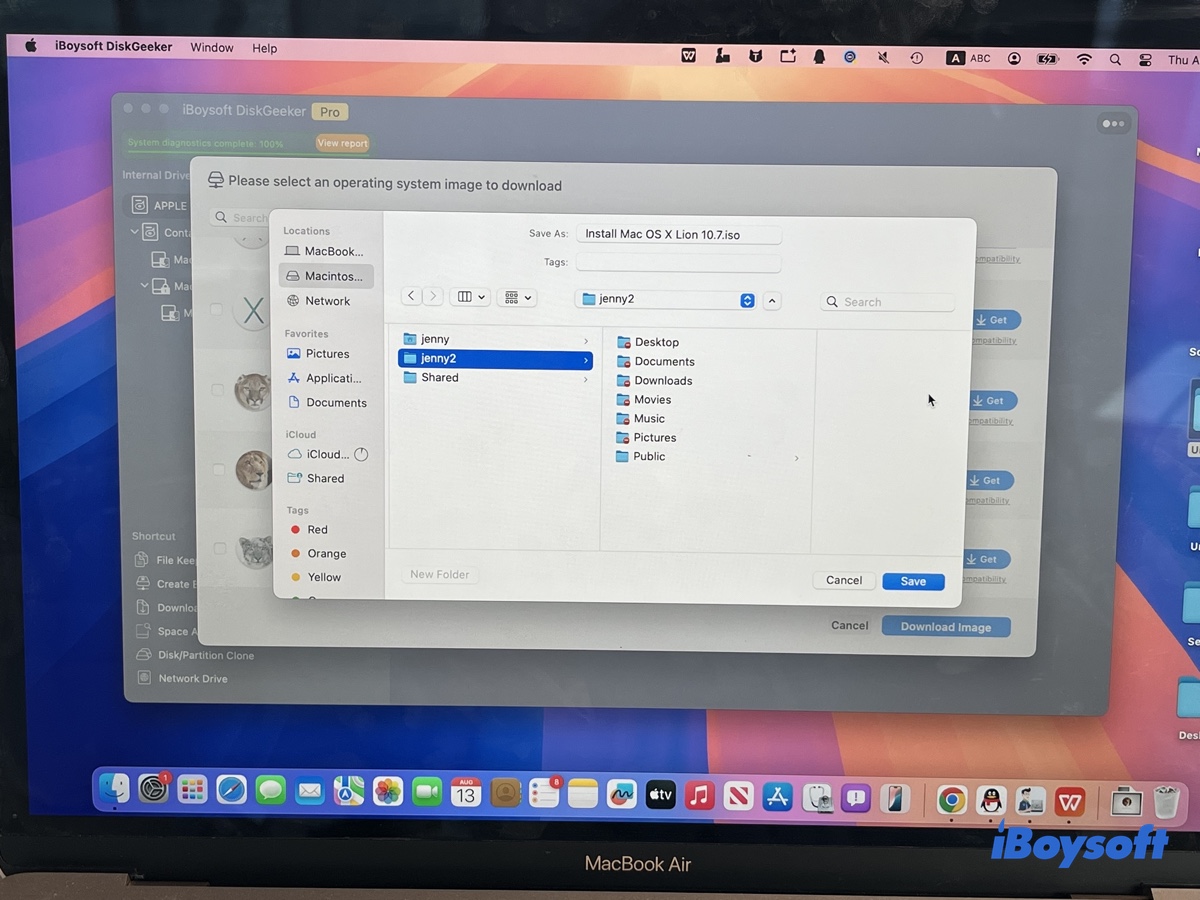The width and height of the screenshot is (1200, 900).
Task: Open the item grouping dropdown
Action: [x=516, y=298]
